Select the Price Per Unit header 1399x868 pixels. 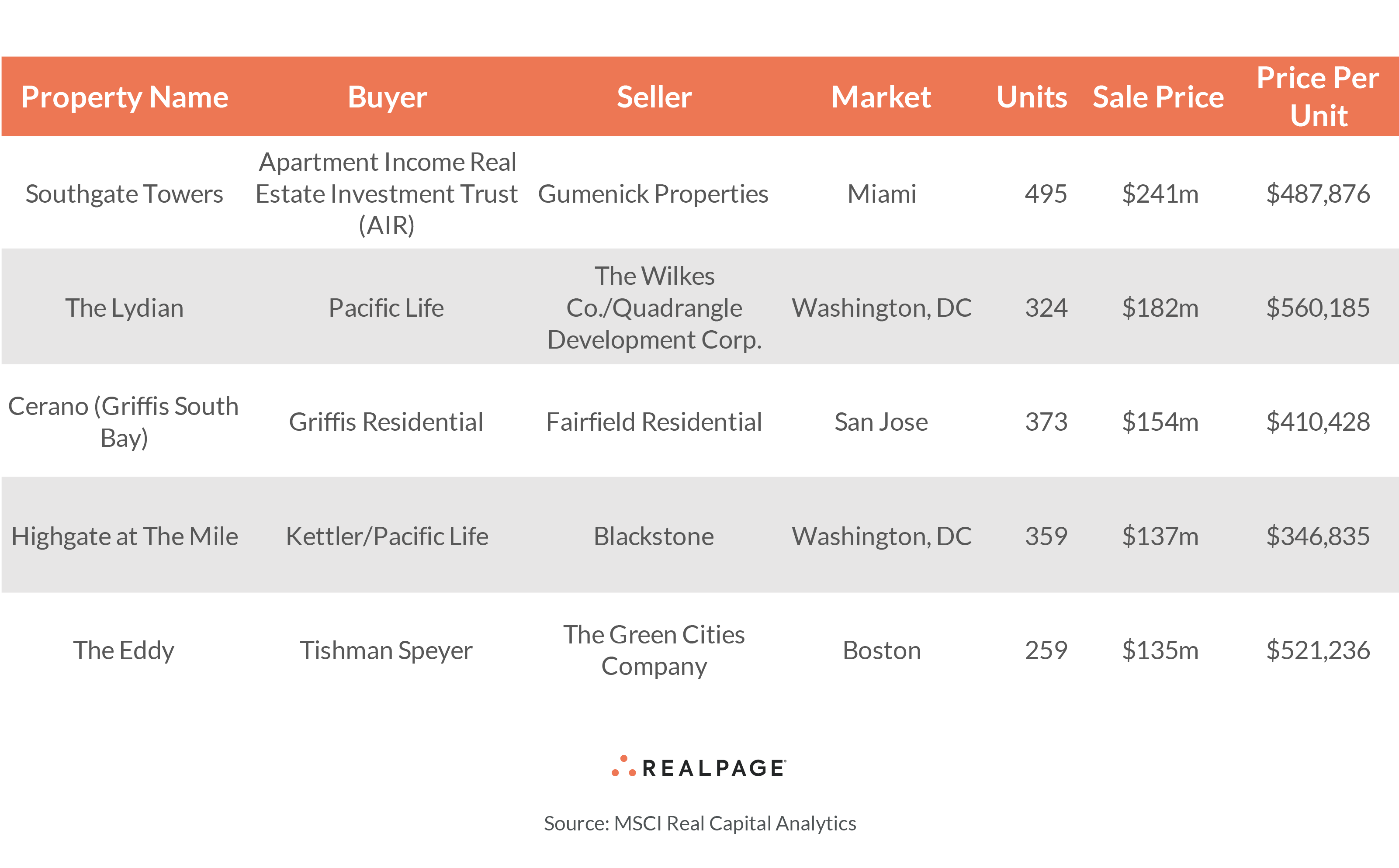point(1317,97)
